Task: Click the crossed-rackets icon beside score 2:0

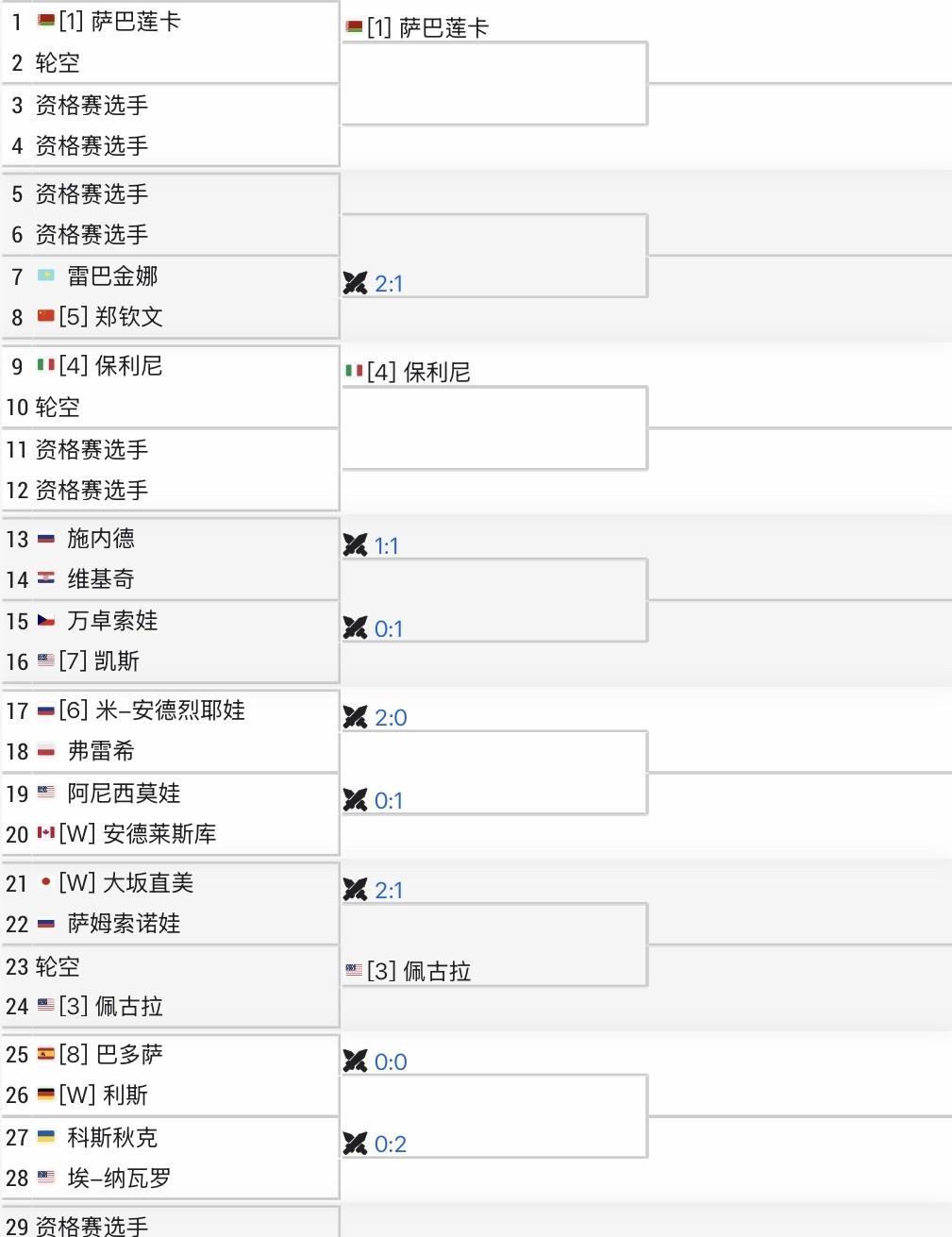Action: tap(355, 717)
